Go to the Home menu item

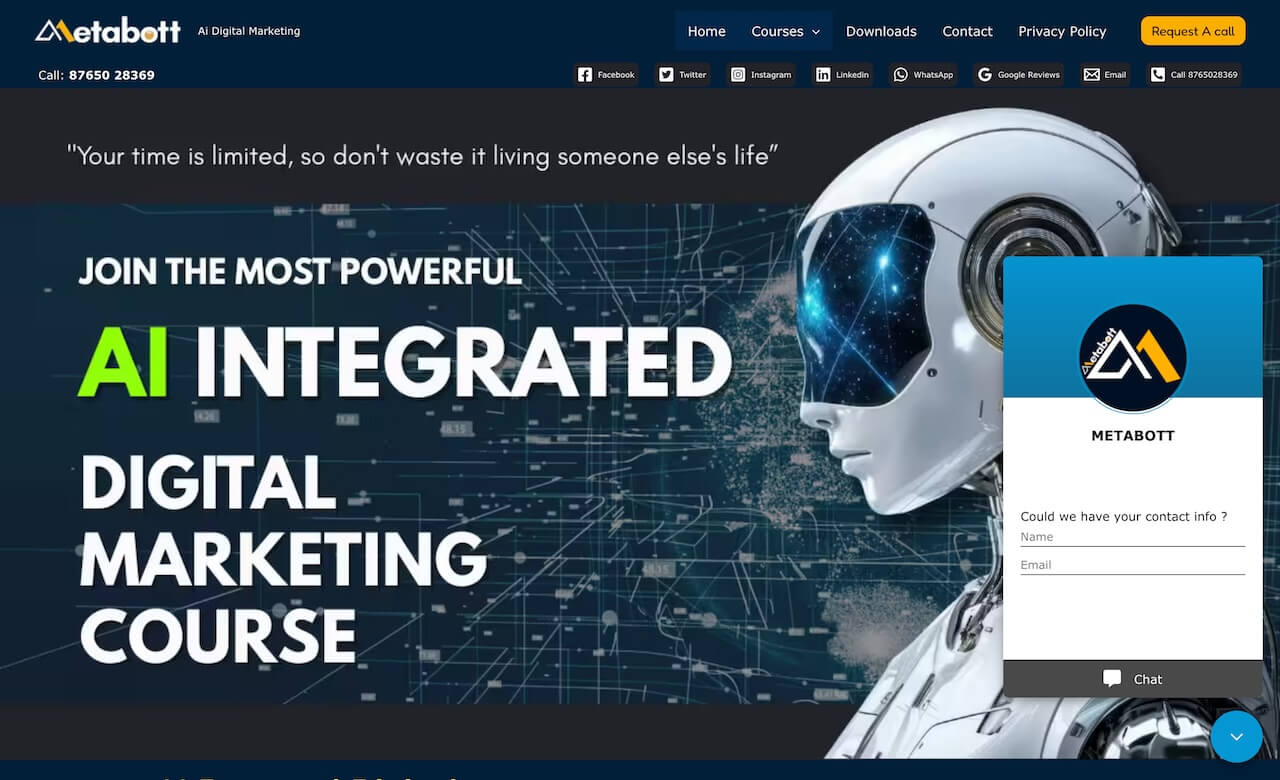tap(706, 31)
